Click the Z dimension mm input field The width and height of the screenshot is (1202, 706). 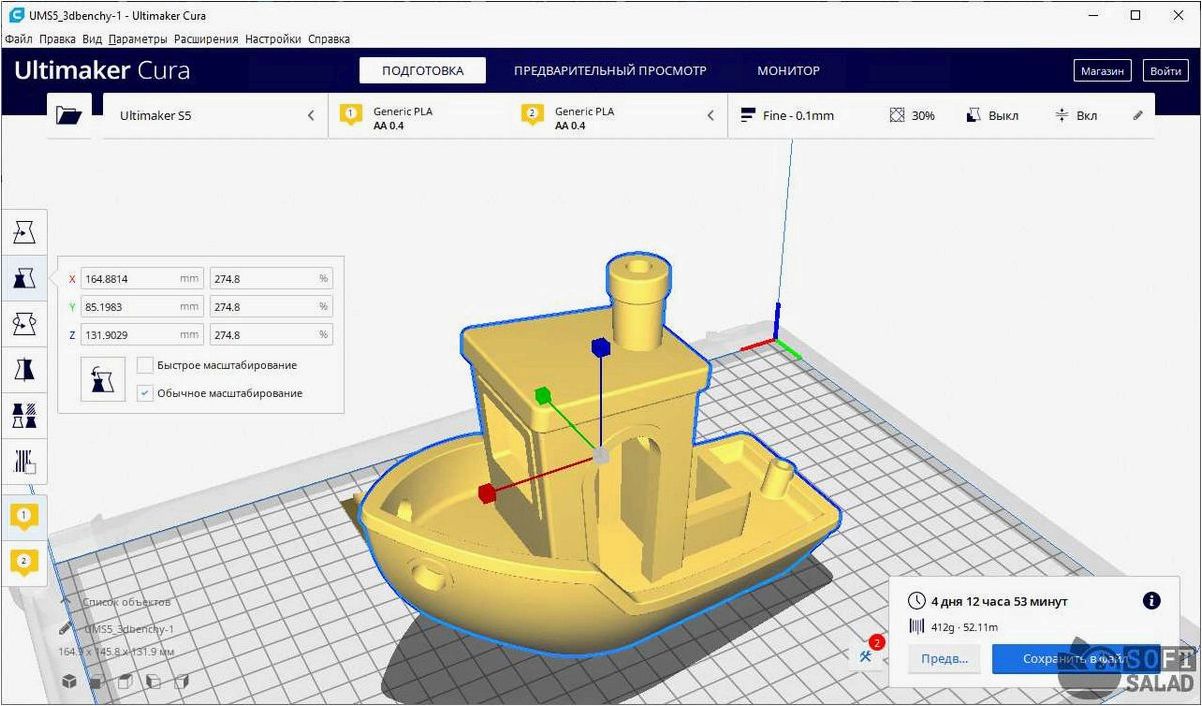pos(143,335)
